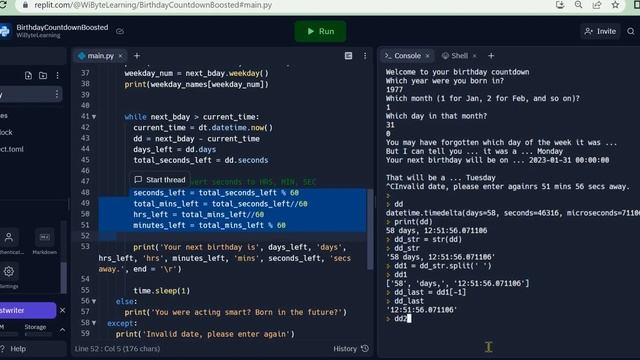Expand the Storage resources chevron
Screen dimensions: 640x360
tap(62, 330)
